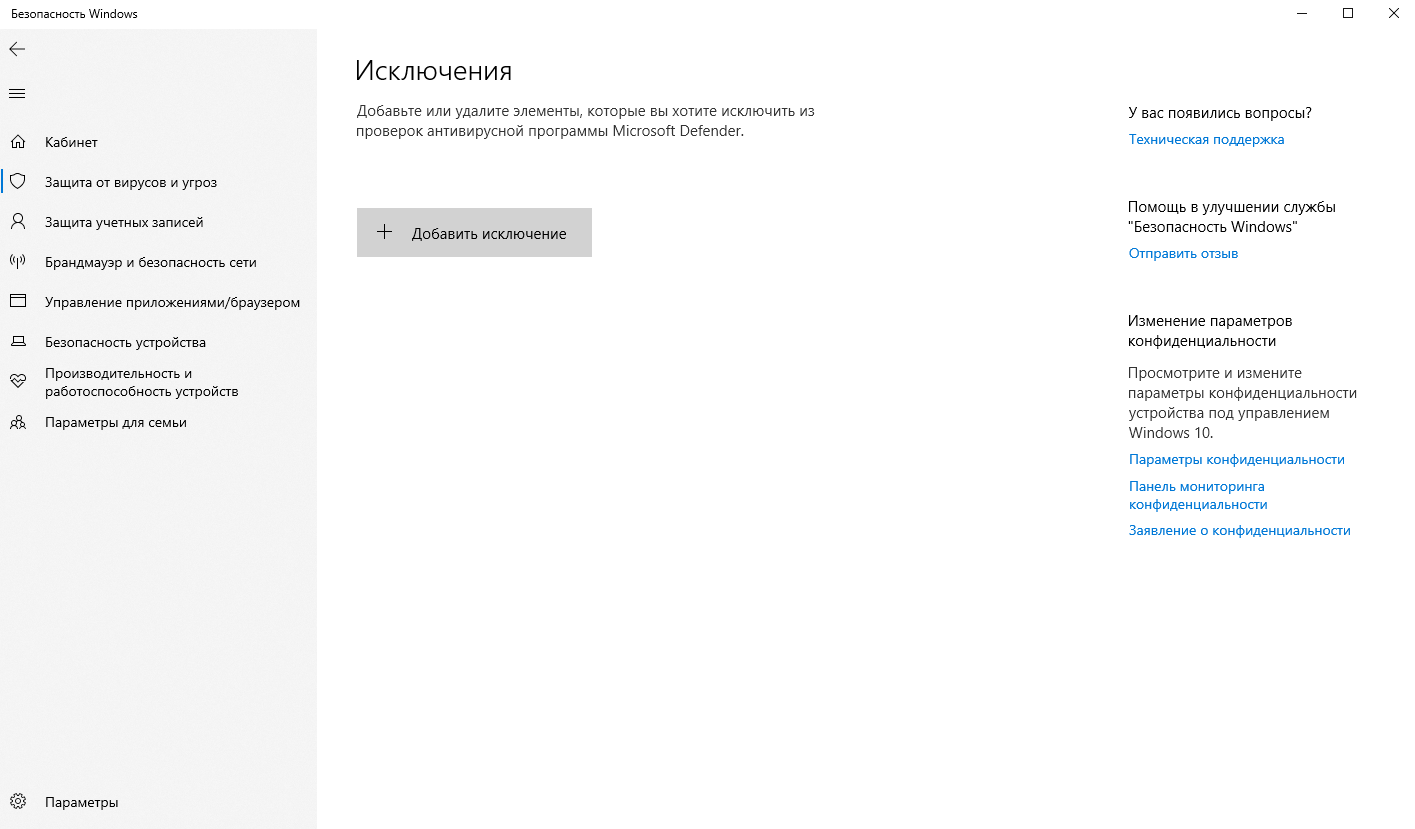Screen dimensions: 1415x829
Task: Click the Отправить отзыв link
Action: click(x=1183, y=254)
